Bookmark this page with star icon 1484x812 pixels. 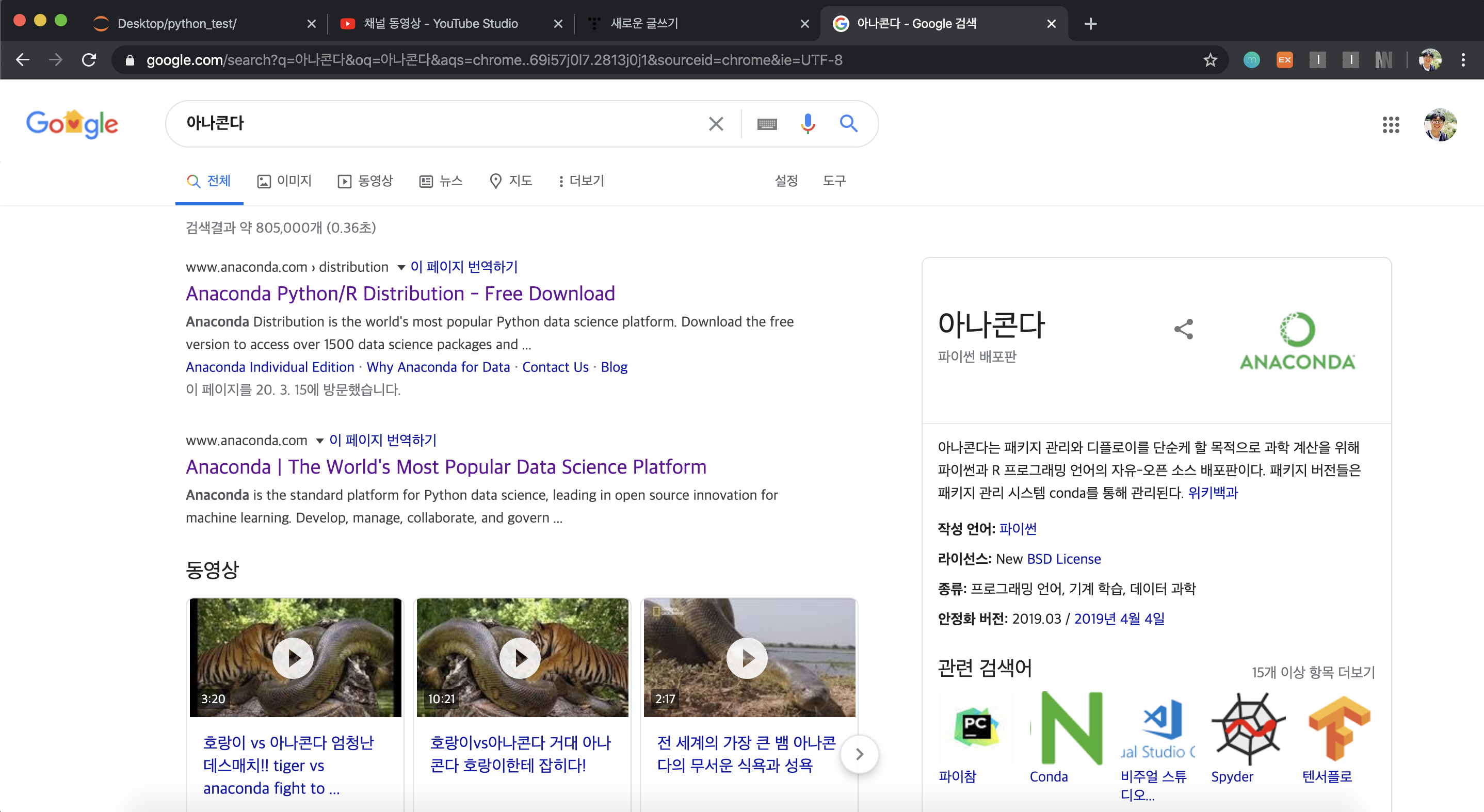coord(1210,60)
